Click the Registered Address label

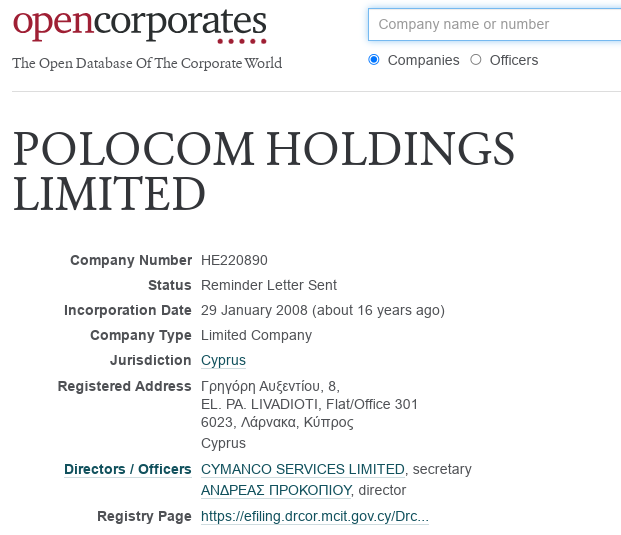[x=124, y=386]
